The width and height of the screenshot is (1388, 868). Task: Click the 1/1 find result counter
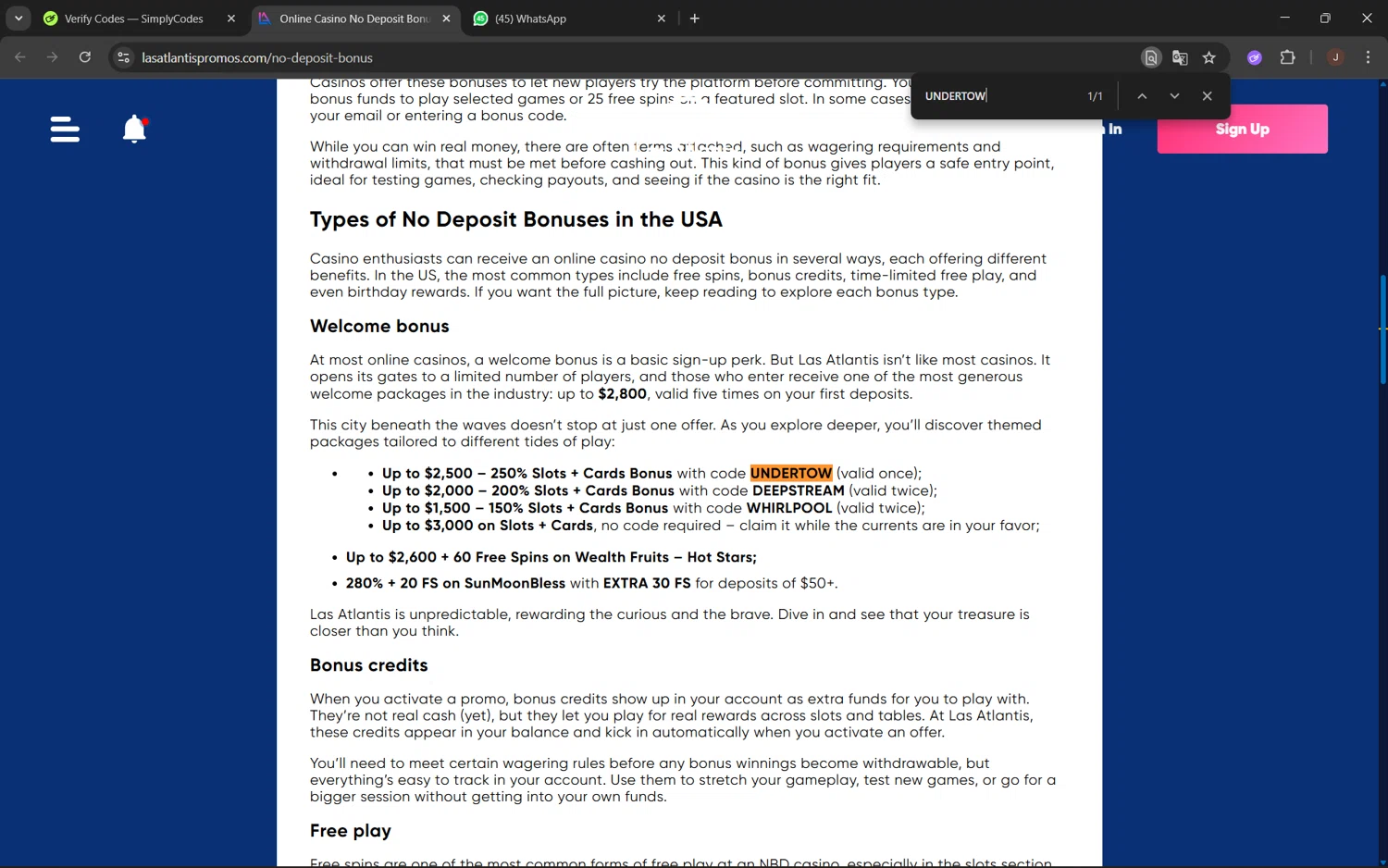[1095, 96]
